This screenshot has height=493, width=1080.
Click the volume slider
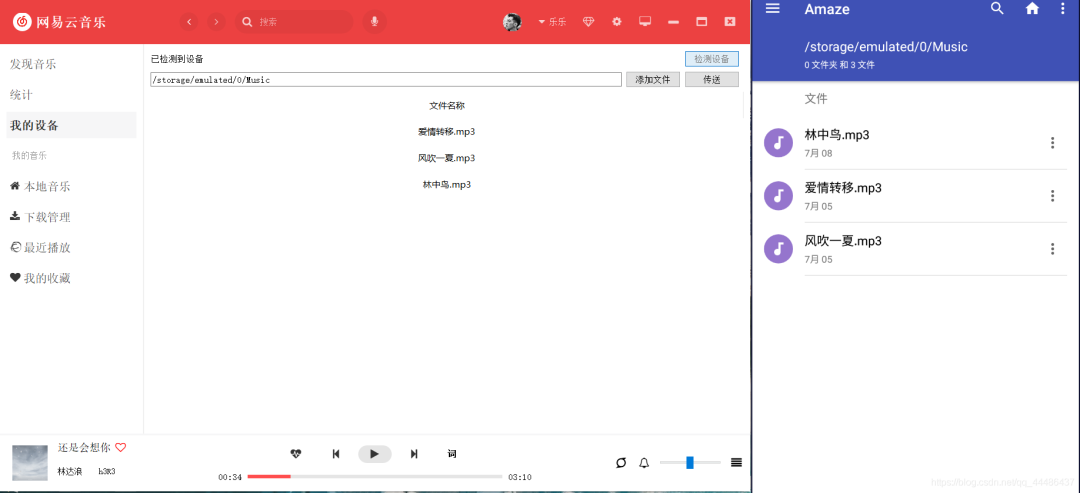pos(689,463)
